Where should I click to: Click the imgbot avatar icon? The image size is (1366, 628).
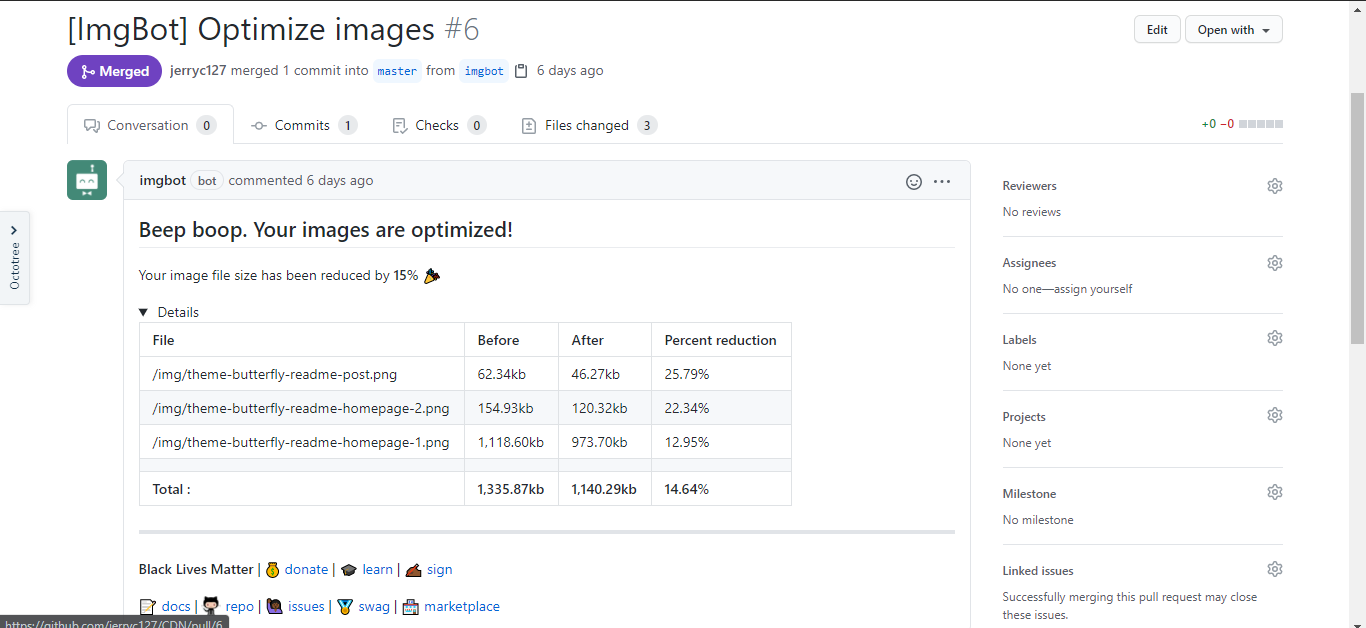coord(87,180)
